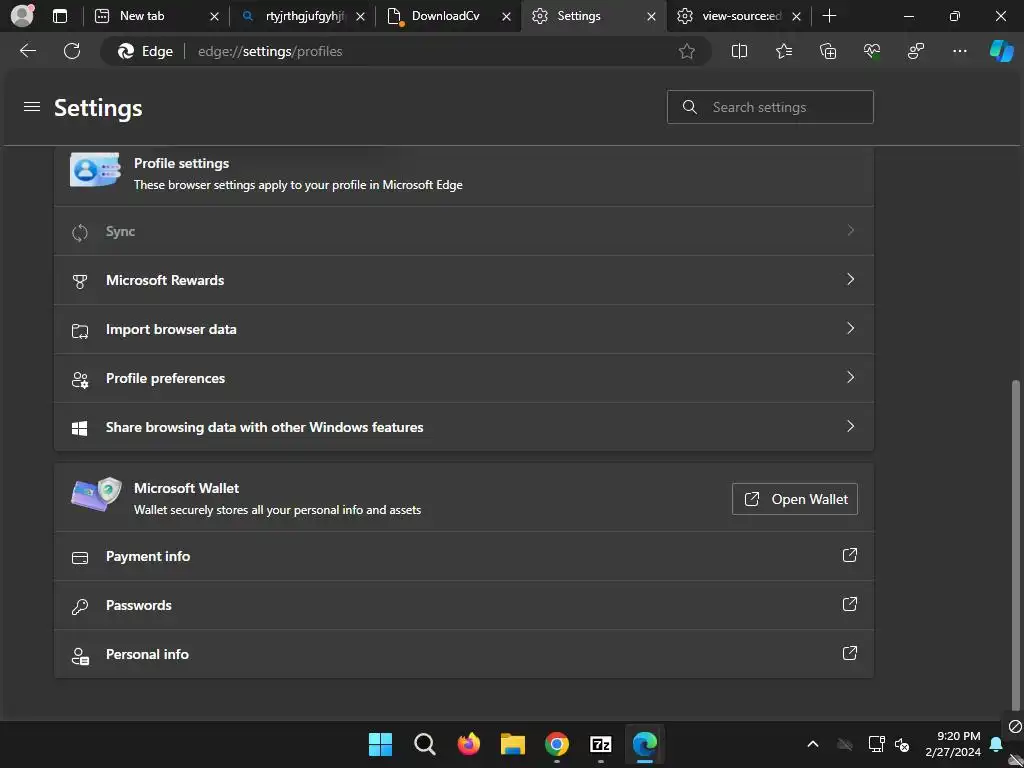
Task: Open the Microsoft Rewards toolbar icon
Action: coord(916,51)
